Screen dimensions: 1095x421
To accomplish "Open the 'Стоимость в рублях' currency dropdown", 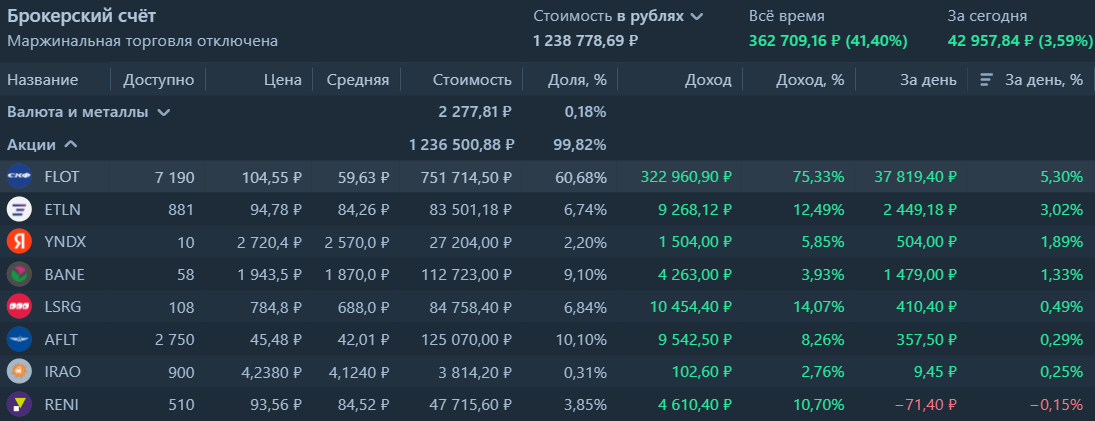I will tap(697, 17).
